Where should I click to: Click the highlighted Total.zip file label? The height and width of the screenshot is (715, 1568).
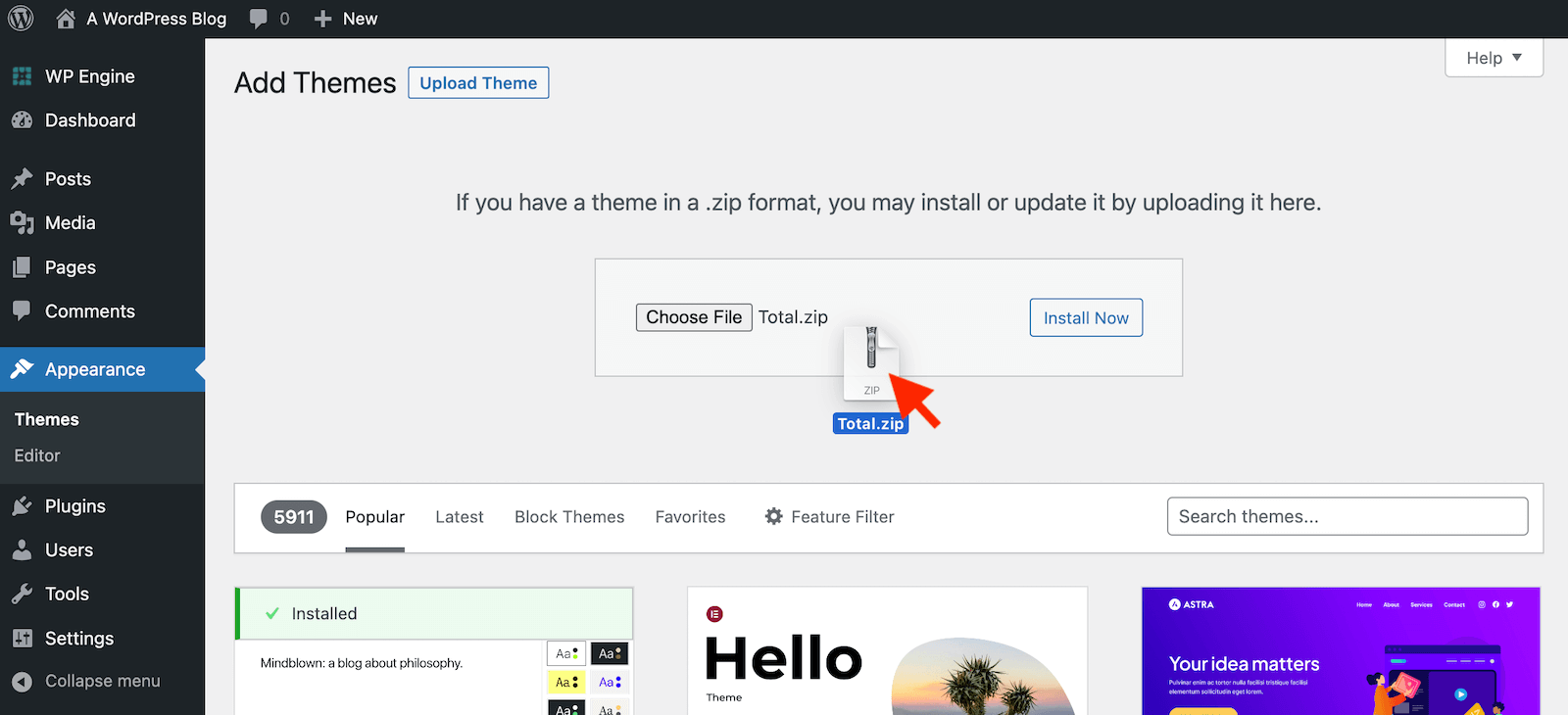click(x=870, y=423)
